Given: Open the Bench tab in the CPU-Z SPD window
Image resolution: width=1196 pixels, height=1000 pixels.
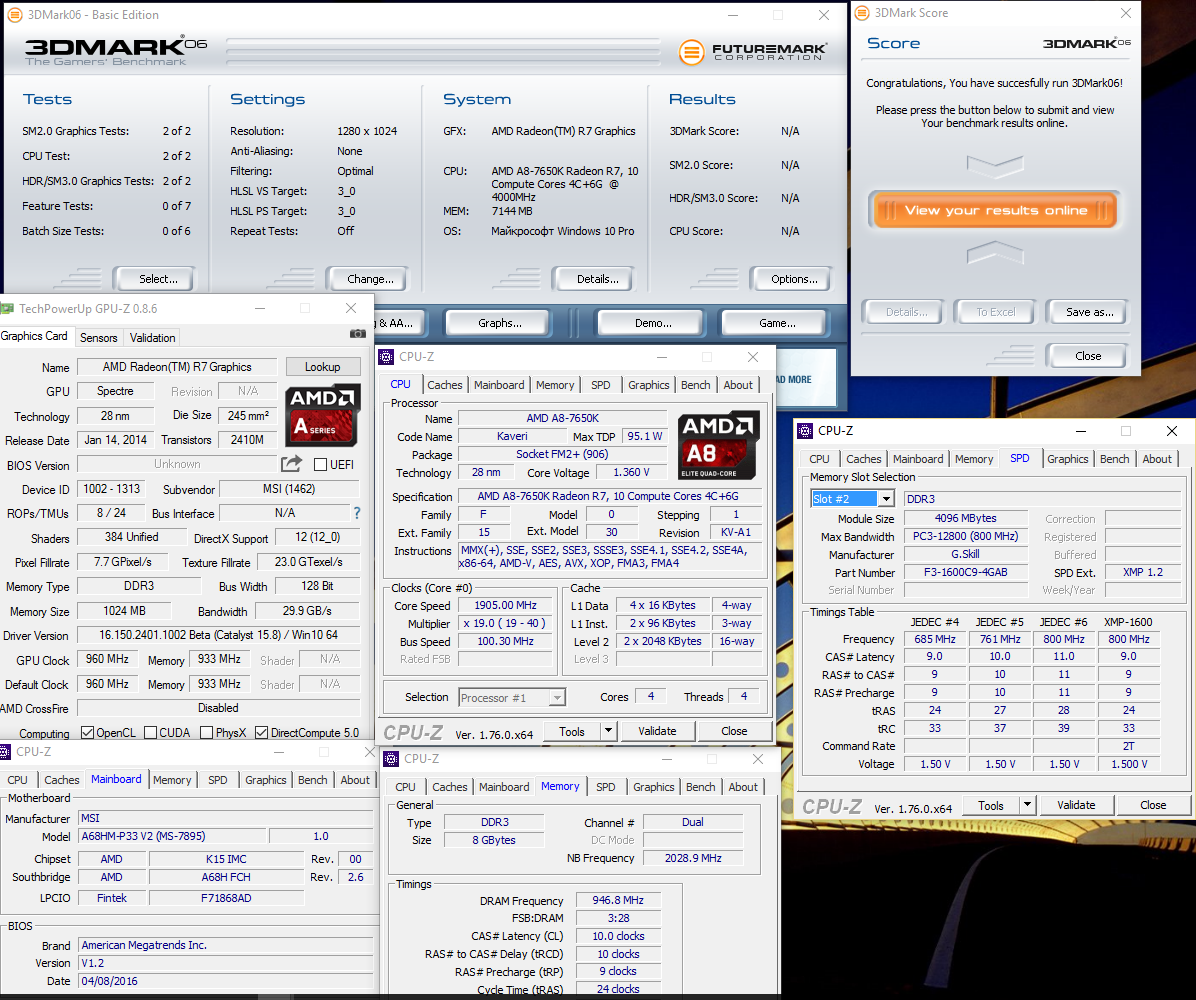Looking at the screenshot, I should tap(1114, 459).
